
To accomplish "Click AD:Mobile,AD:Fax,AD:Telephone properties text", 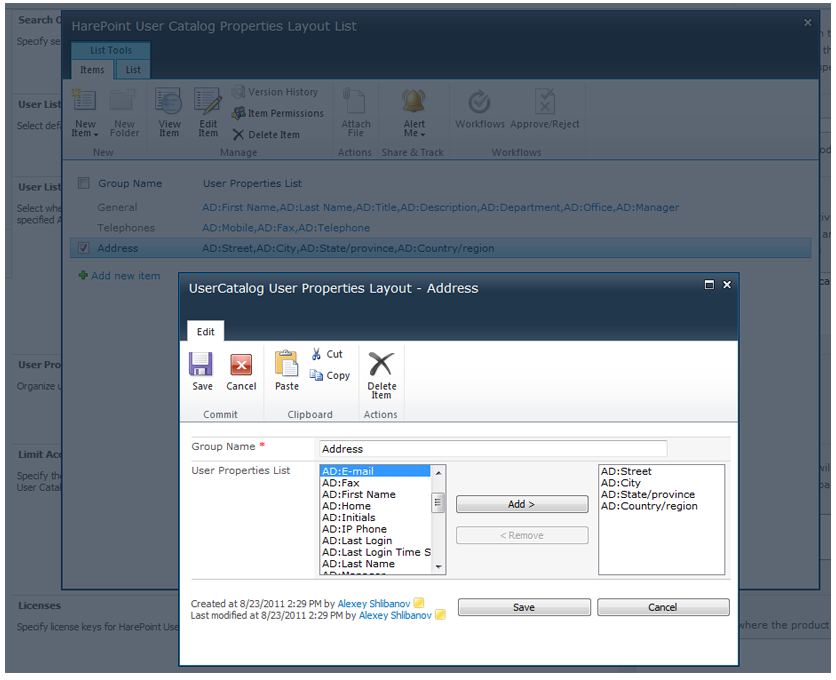I will pos(286,228).
